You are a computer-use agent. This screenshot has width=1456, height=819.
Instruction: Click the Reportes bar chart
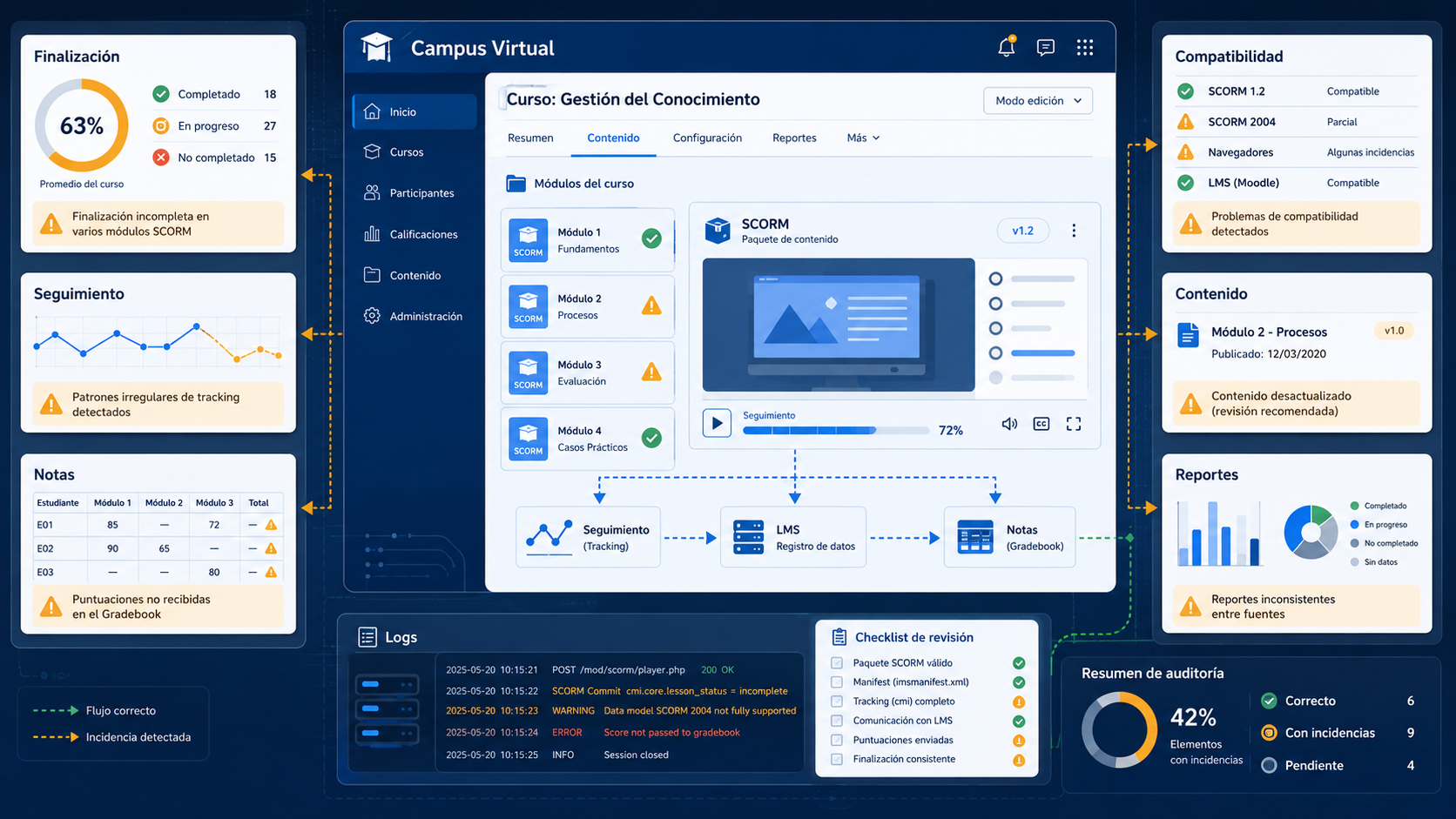1219,533
